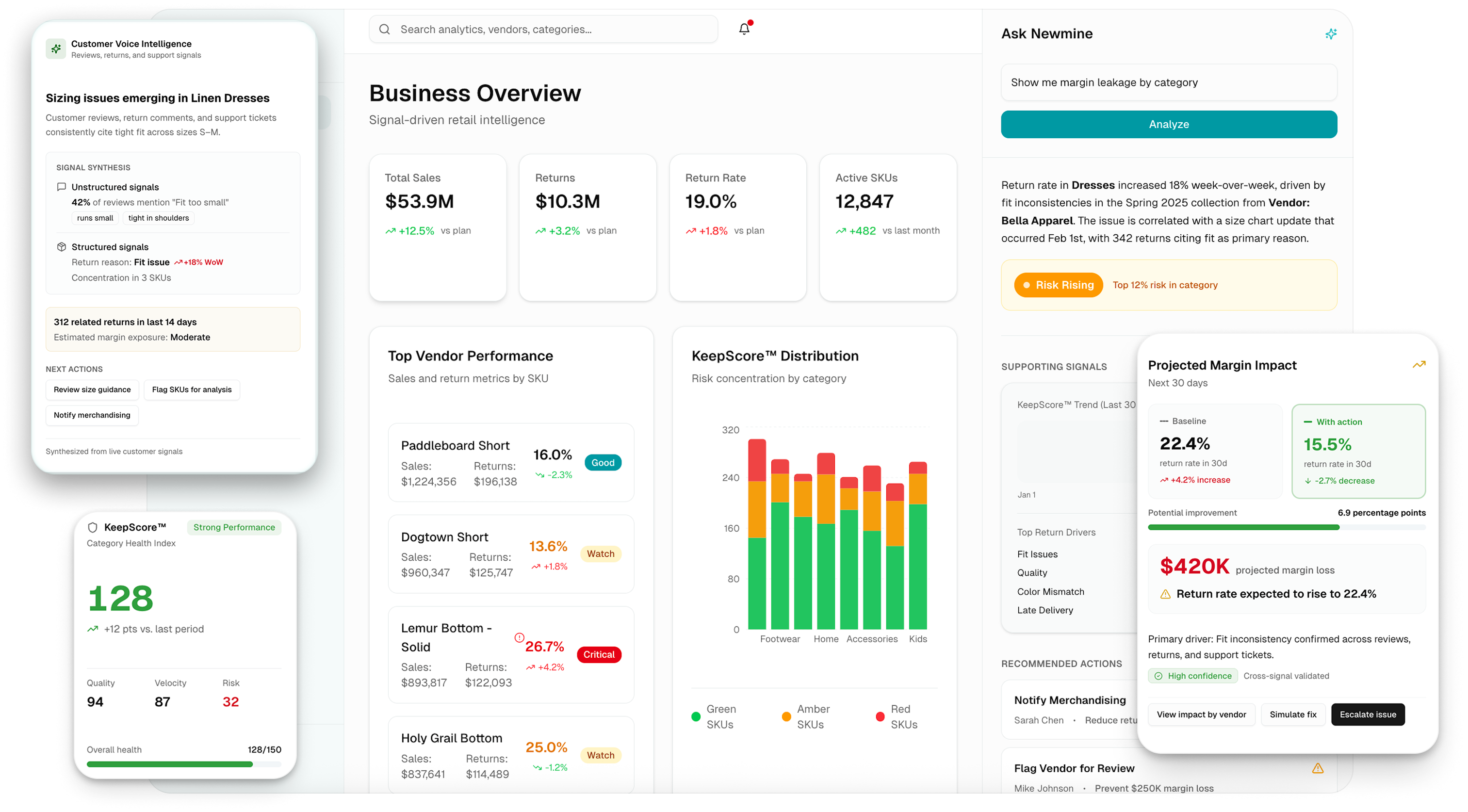Click the margin leakage query field
Image resolution: width=1468 pixels, height=812 pixels.
coord(1168,82)
